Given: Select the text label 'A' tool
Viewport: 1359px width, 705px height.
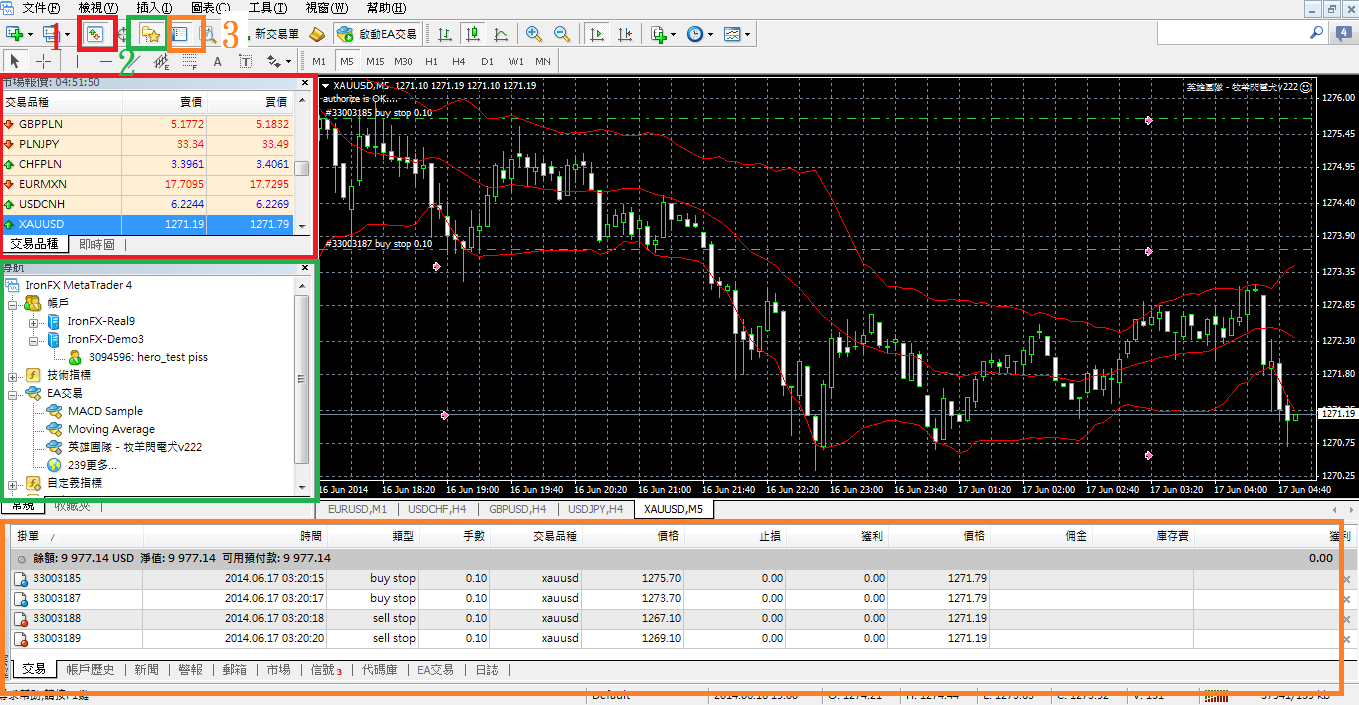Looking at the screenshot, I should [x=217, y=61].
